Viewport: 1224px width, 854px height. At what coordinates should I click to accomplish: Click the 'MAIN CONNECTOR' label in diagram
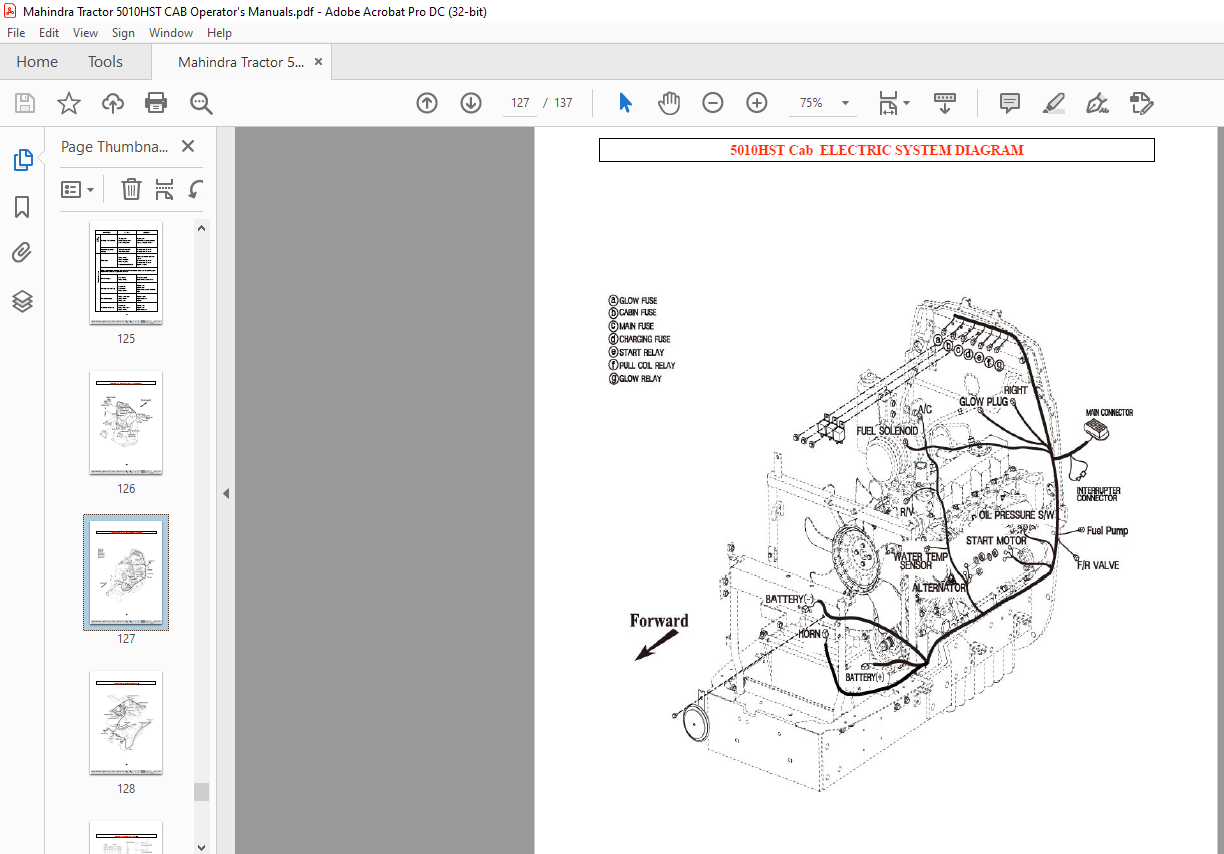point(1109,412)
